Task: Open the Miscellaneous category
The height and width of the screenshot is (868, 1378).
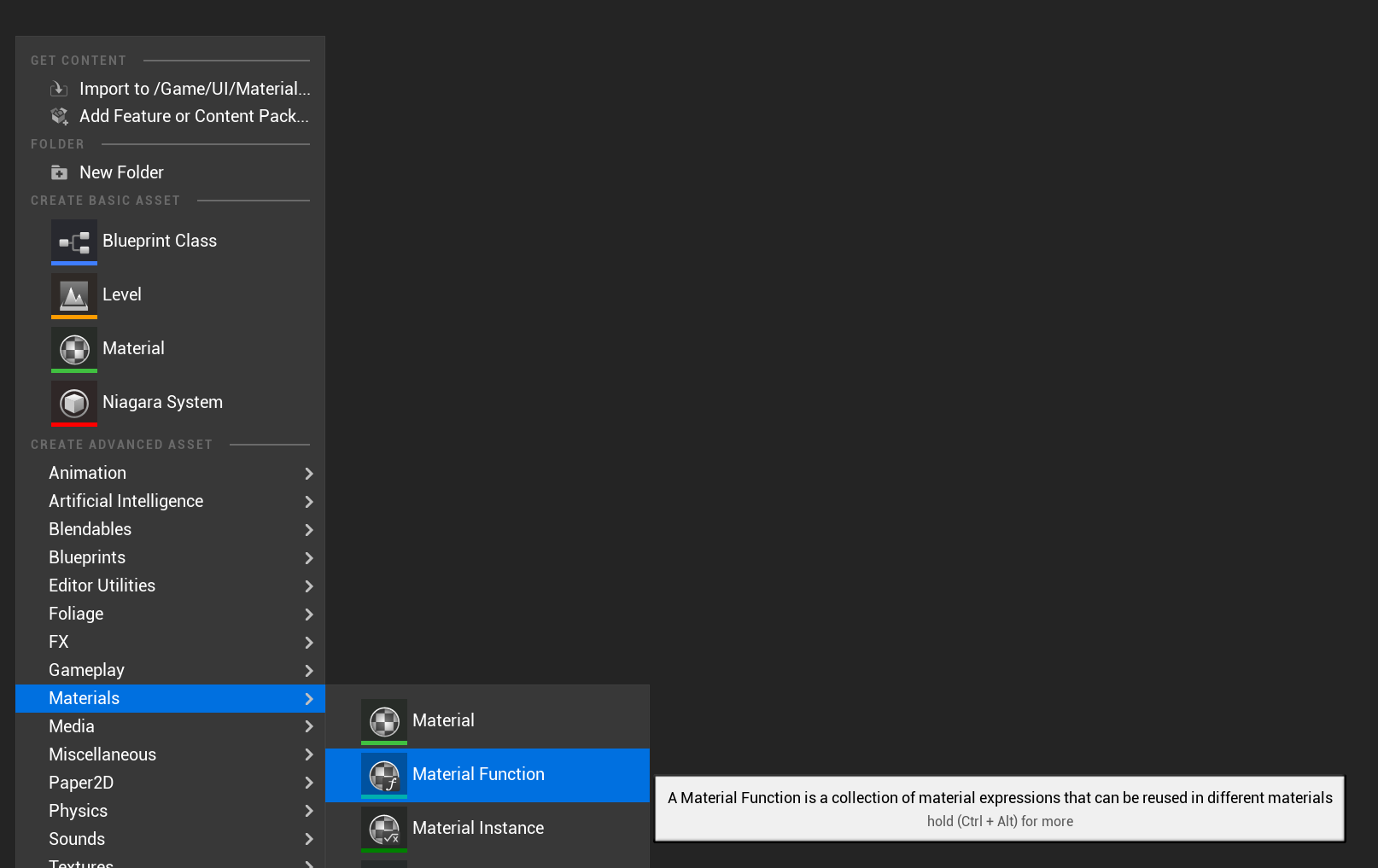Action: (170, 754)
